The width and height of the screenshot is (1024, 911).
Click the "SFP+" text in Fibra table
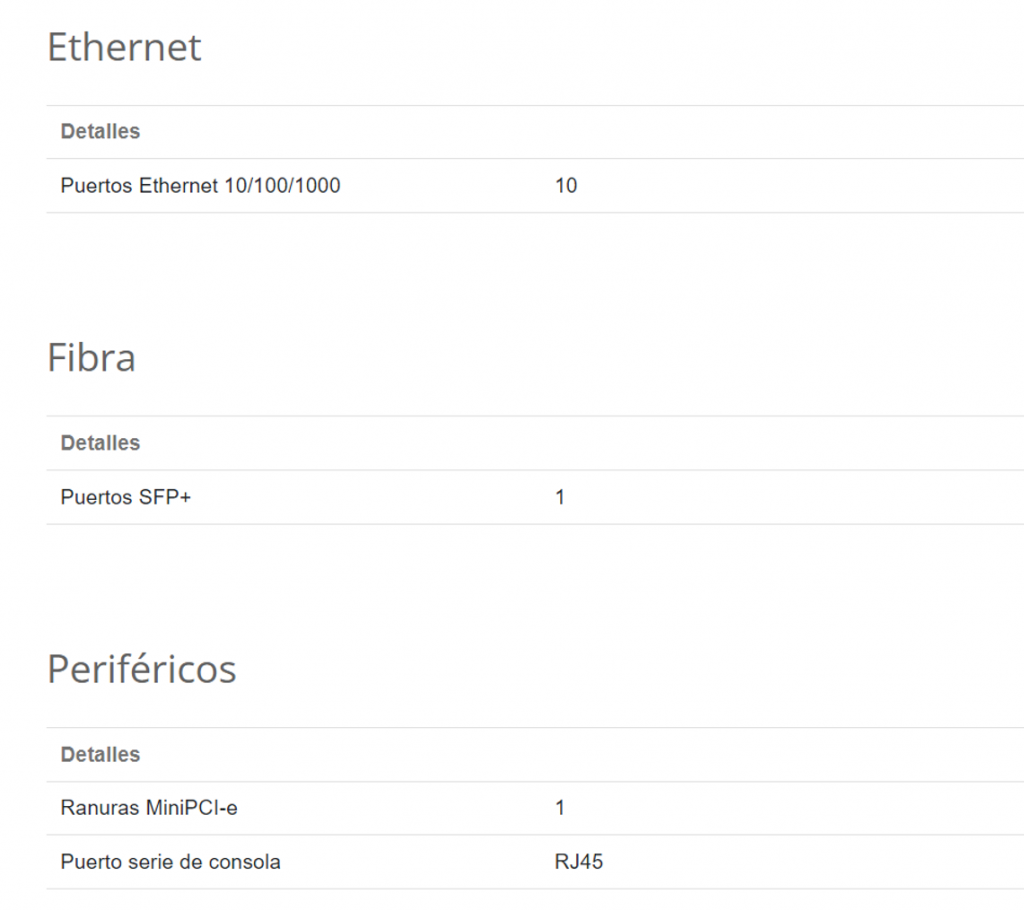click(163, 496)
